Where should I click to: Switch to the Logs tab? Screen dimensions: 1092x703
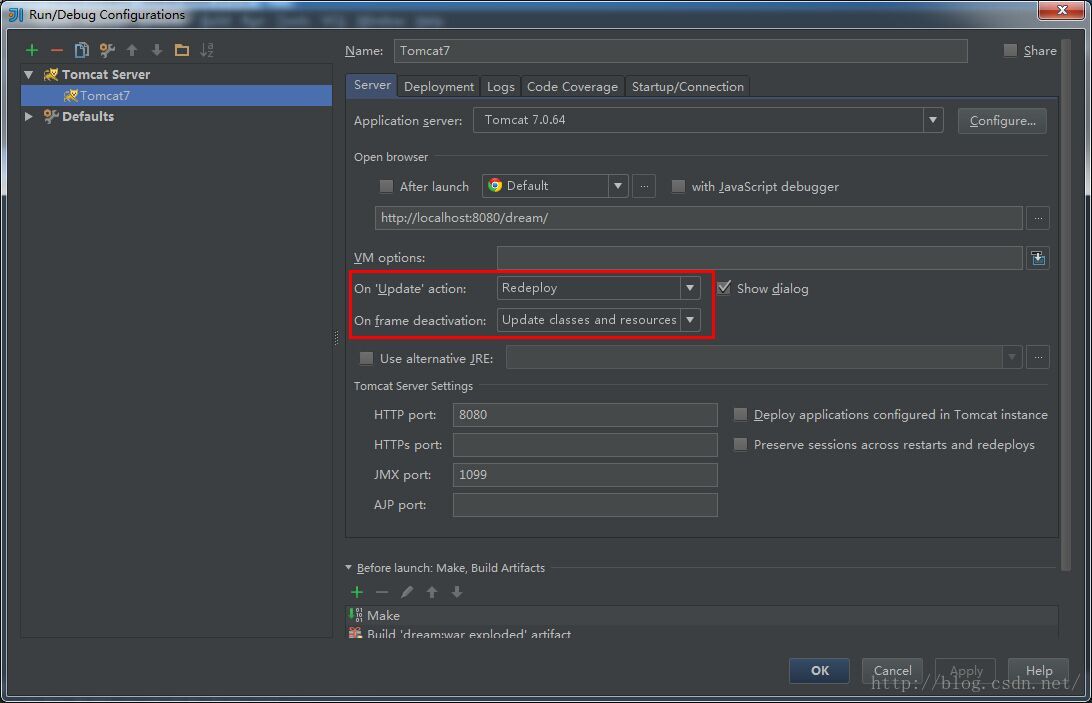pyautogui.click(x=500, y=86)
